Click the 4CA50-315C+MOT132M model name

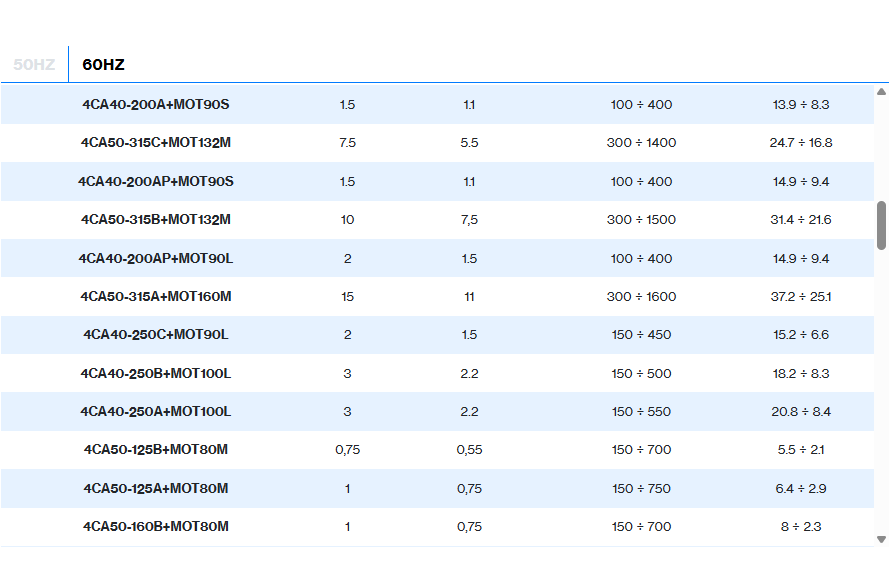(155, 143)
